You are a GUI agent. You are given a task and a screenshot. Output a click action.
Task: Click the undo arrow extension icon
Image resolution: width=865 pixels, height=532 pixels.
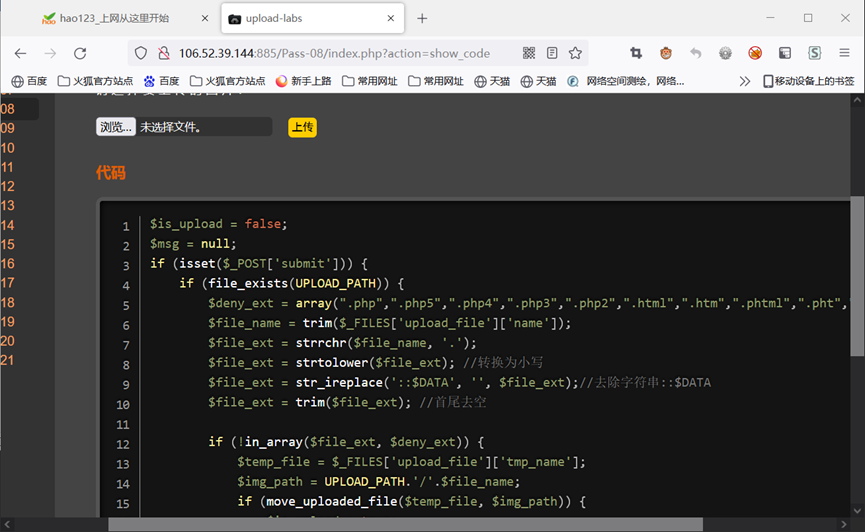point(696,53)
